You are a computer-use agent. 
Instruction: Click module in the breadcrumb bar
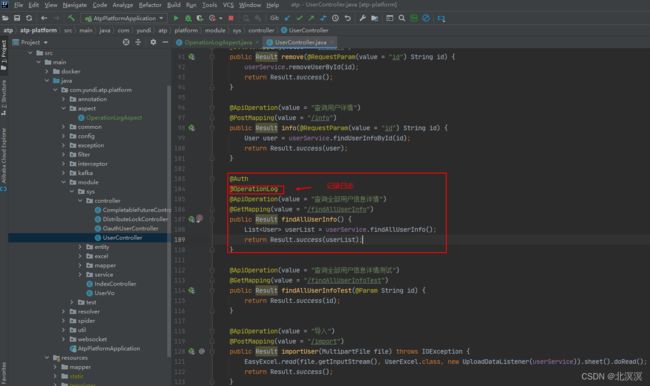coord(215,30)
